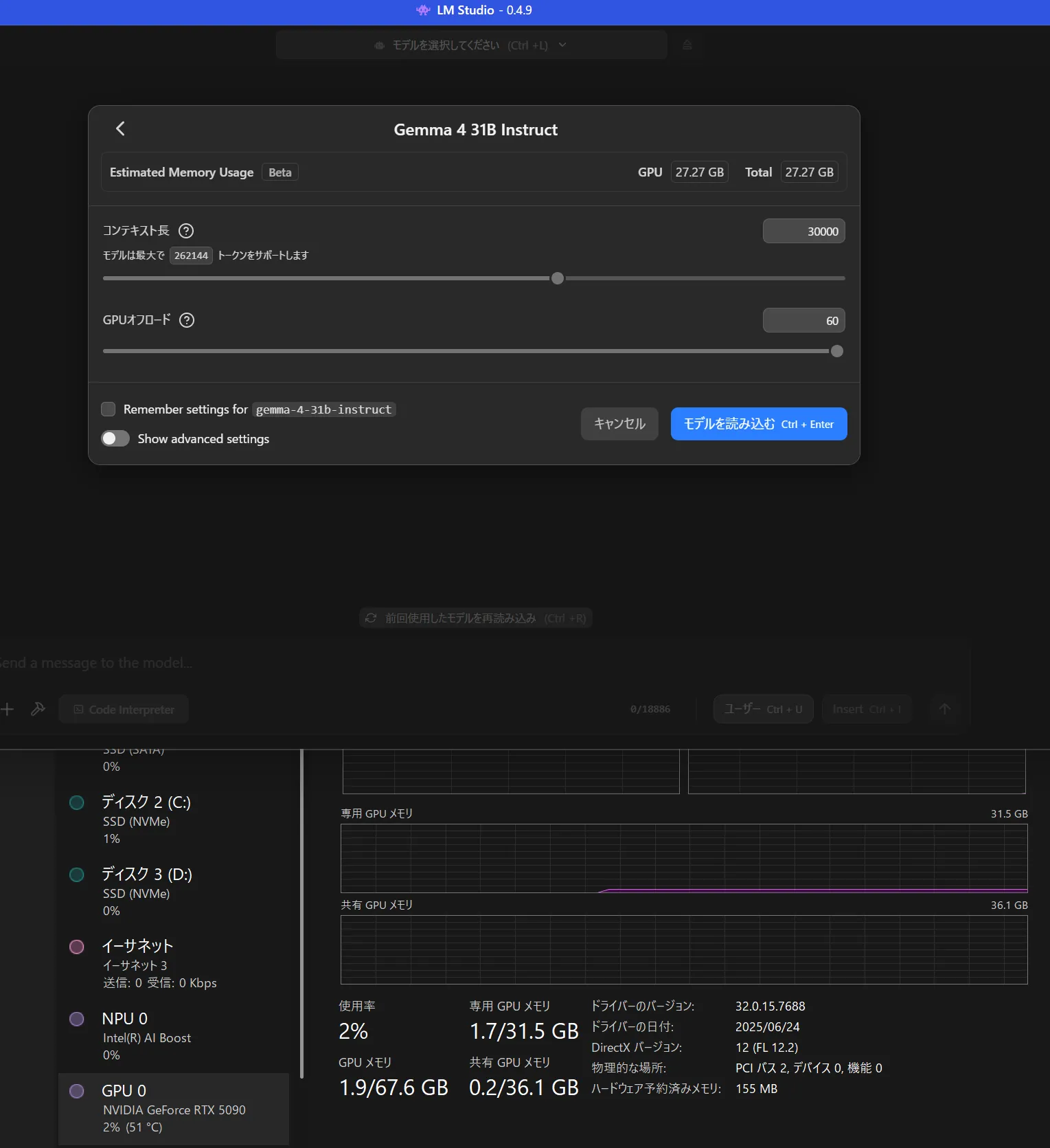Click the send arrow icon in the chat
The image size is (1050, 1148).
coord(944,709)
